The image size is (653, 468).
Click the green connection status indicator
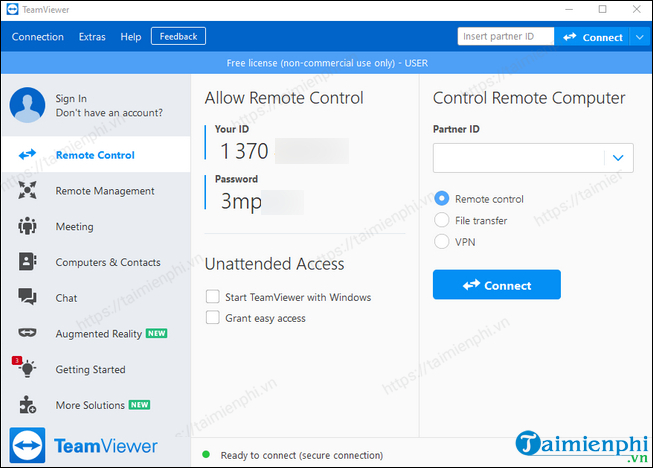click(x=206, y=454)
